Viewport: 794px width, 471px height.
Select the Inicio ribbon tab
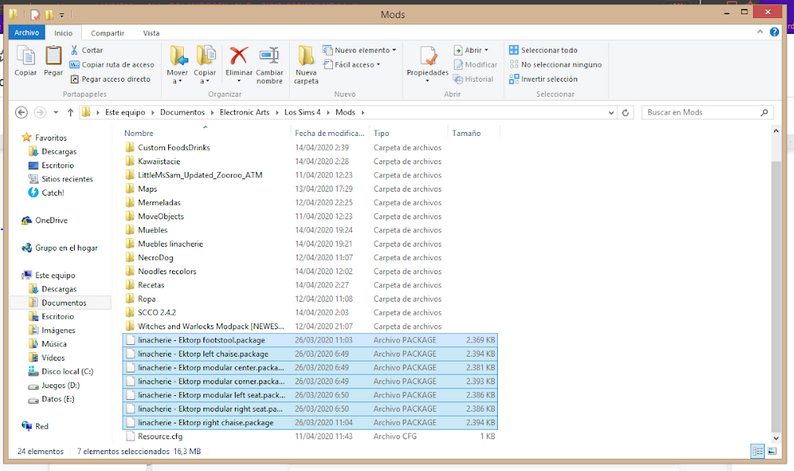(x=63, y=33)
